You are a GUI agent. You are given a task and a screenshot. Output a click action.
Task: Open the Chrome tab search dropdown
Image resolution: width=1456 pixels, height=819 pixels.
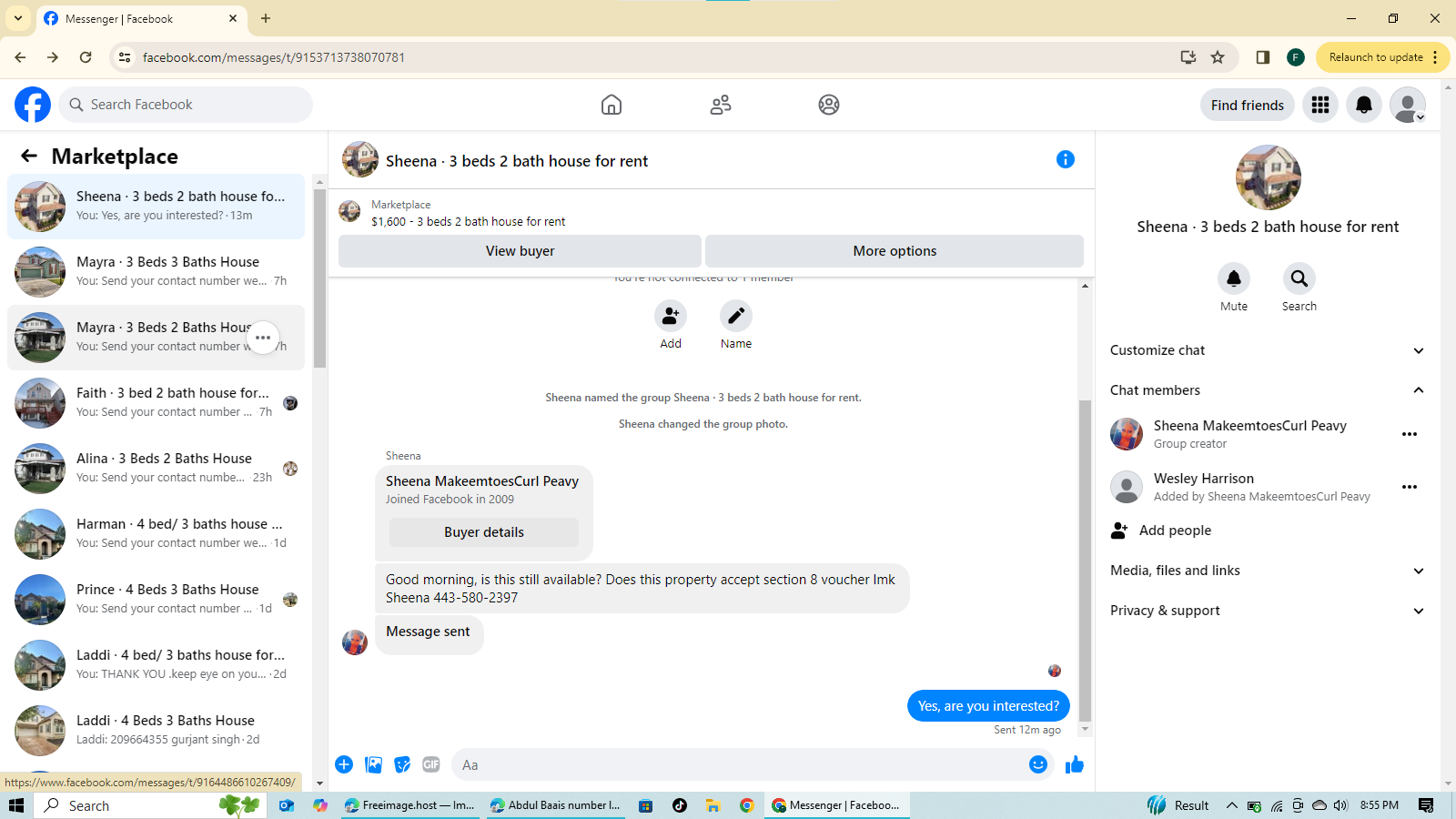pyautogui.click(x=18, y=18)
